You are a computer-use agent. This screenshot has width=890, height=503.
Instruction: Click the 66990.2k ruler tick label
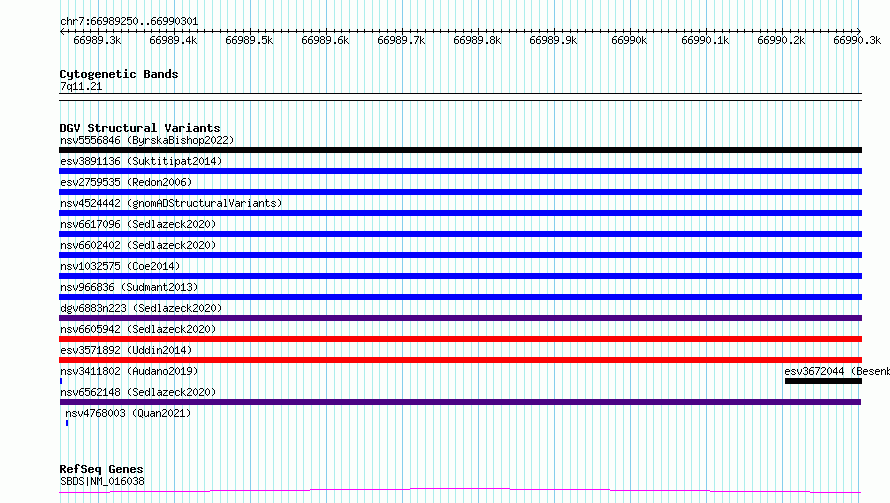pyautogui.click(x=781, y=40)
